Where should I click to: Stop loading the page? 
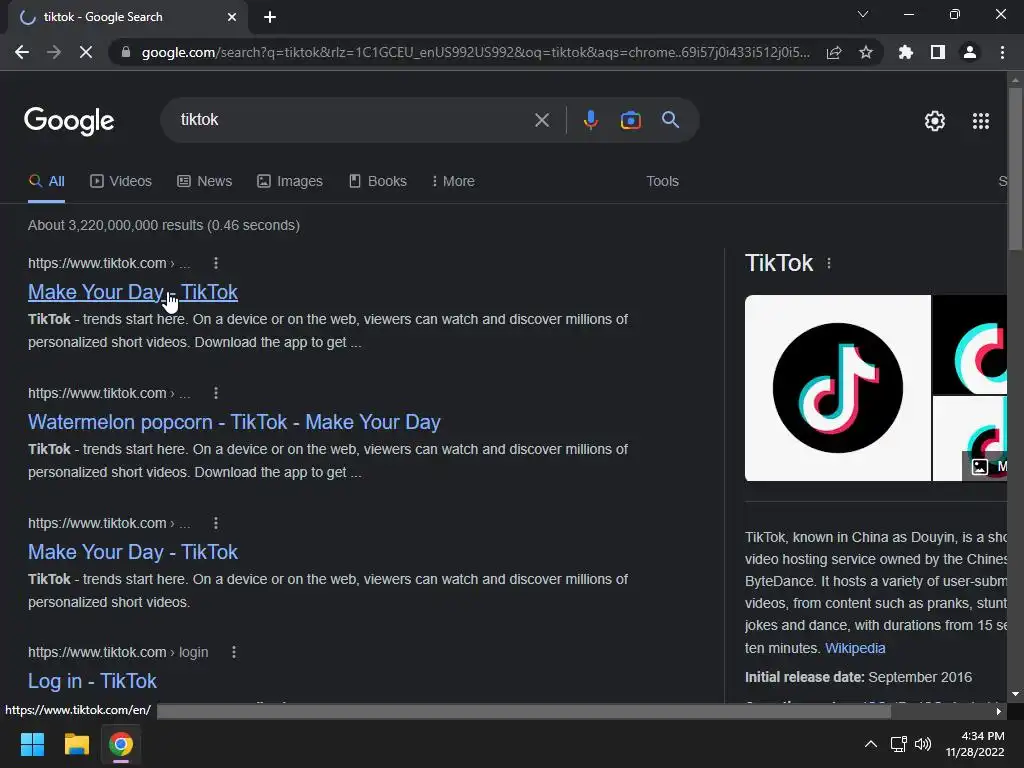pyautogui.click(x=86, y=52)
